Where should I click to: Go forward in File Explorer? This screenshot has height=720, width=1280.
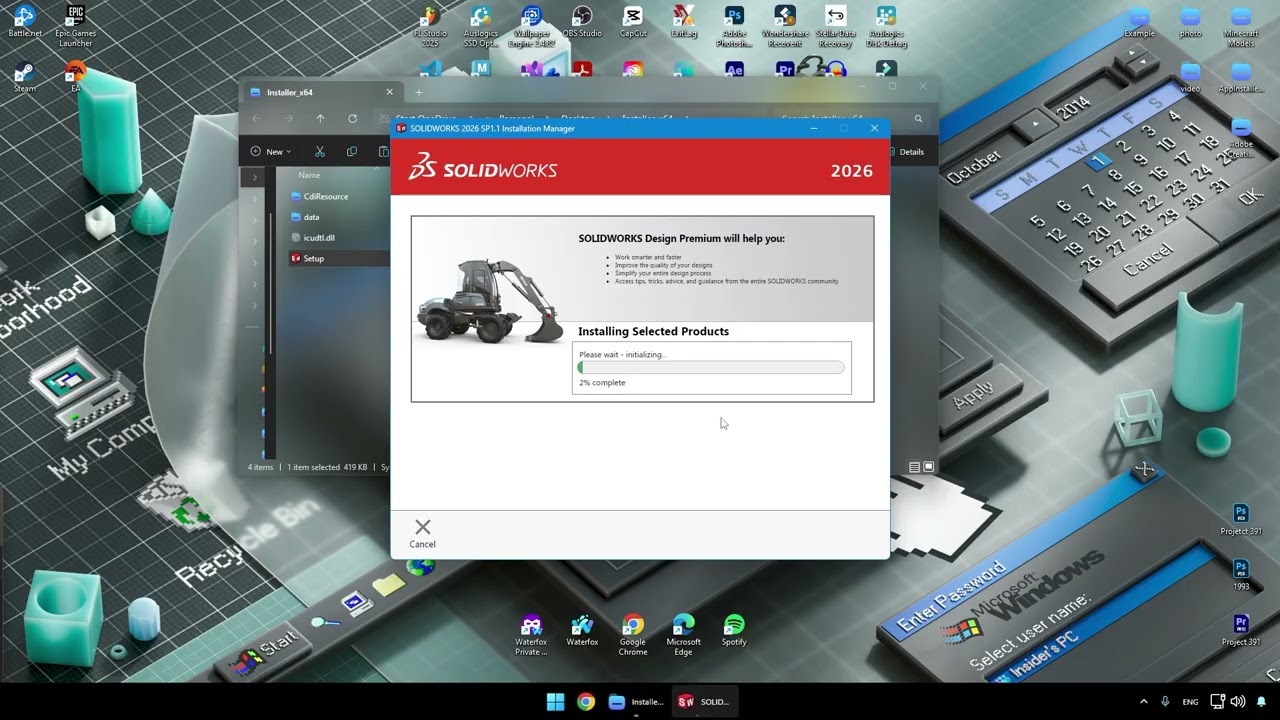[x=288, y=118]
